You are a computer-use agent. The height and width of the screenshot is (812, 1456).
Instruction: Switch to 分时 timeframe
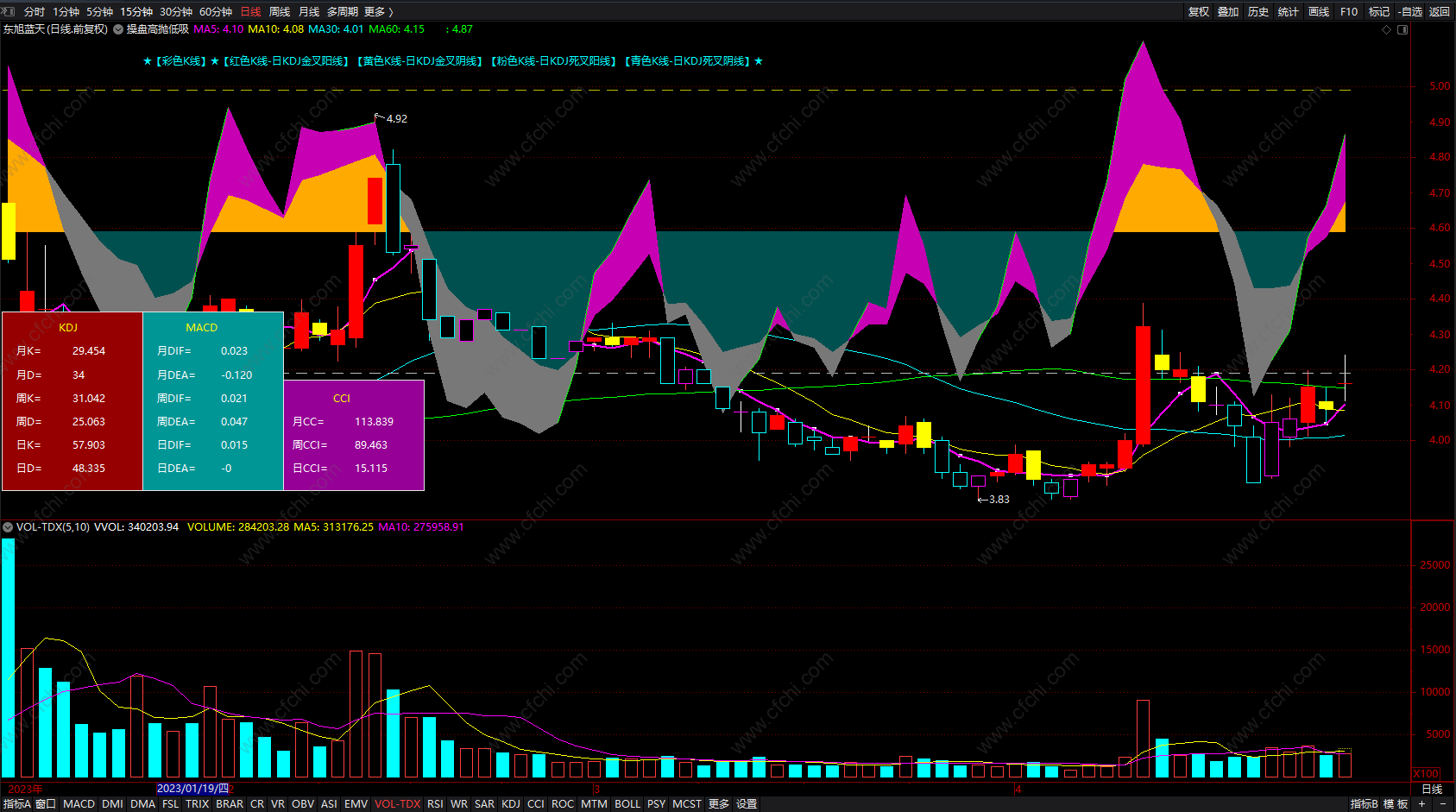35,12
